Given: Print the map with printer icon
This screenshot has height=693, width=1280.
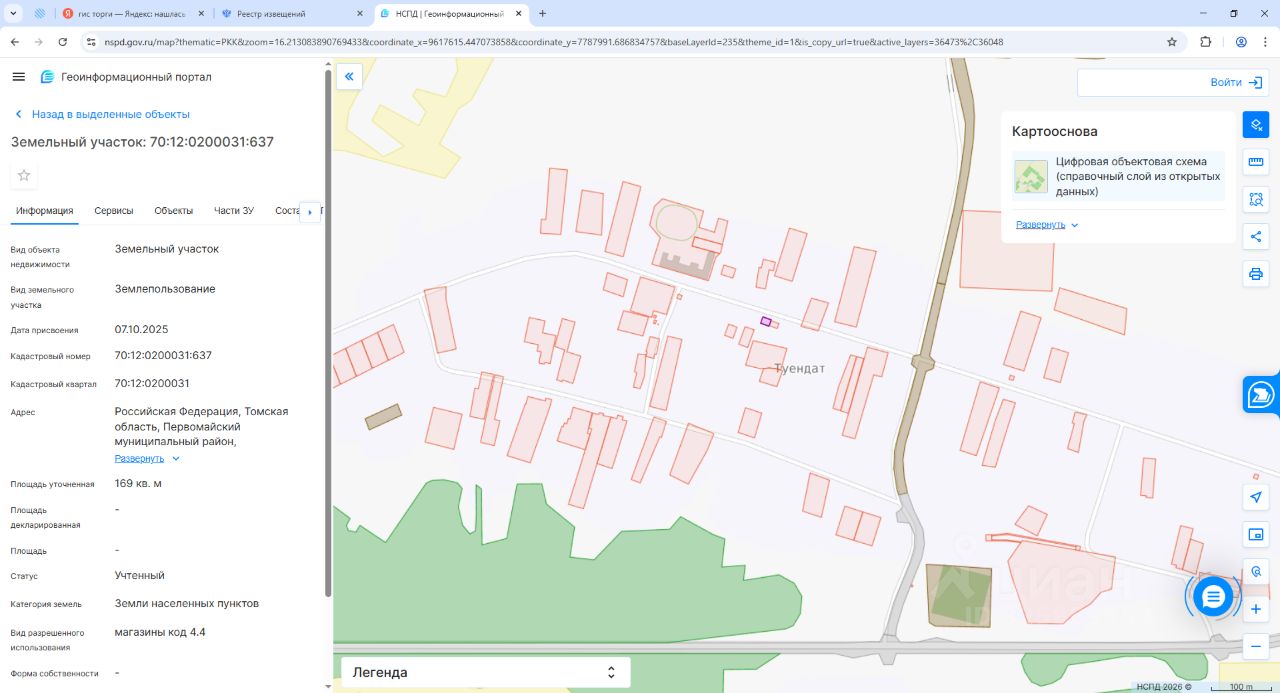Looking at the screenshot, I should pos(1256,274).
